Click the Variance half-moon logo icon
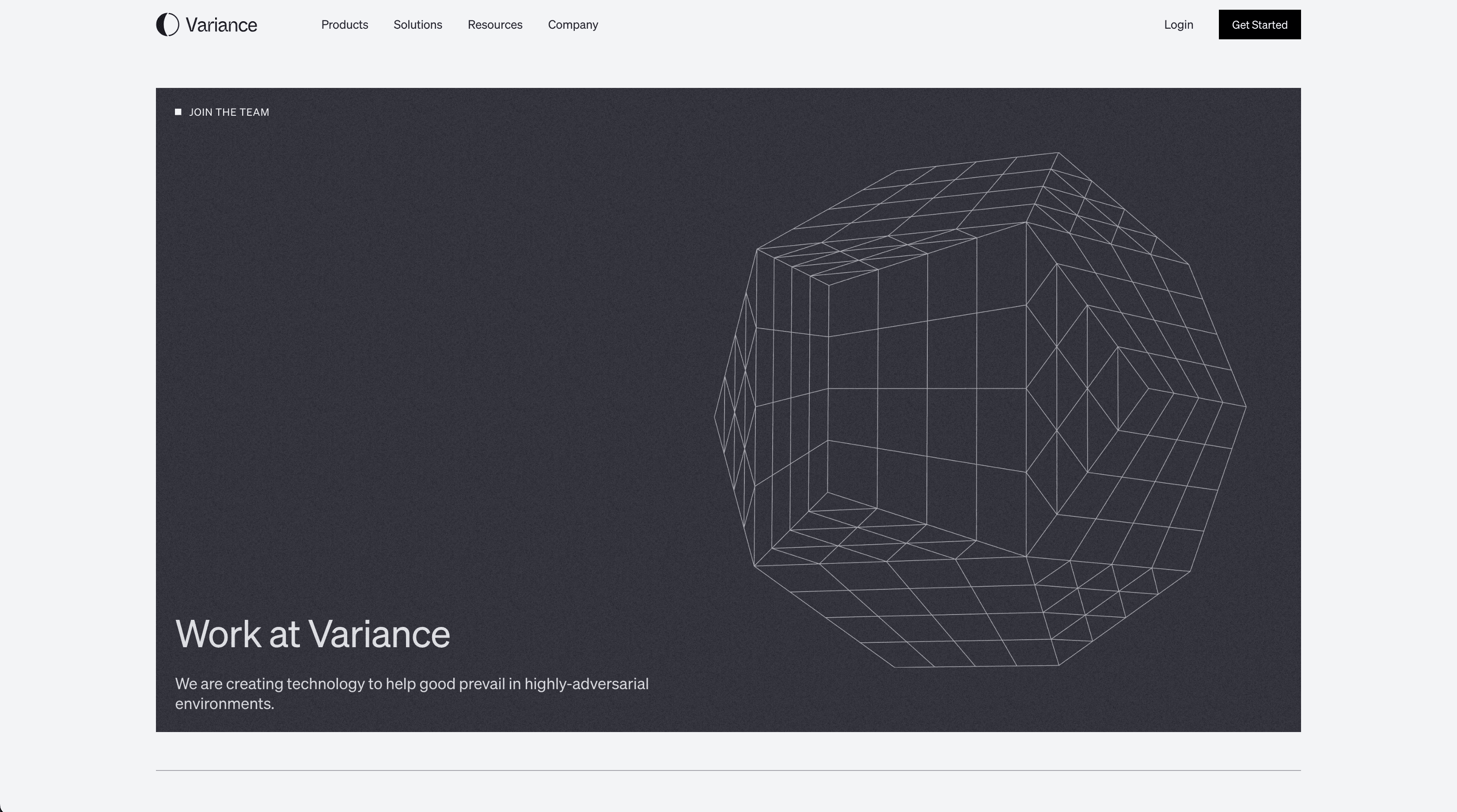Image resolution: width=1457 pixels, height=812 pixels. coord(167,25)
